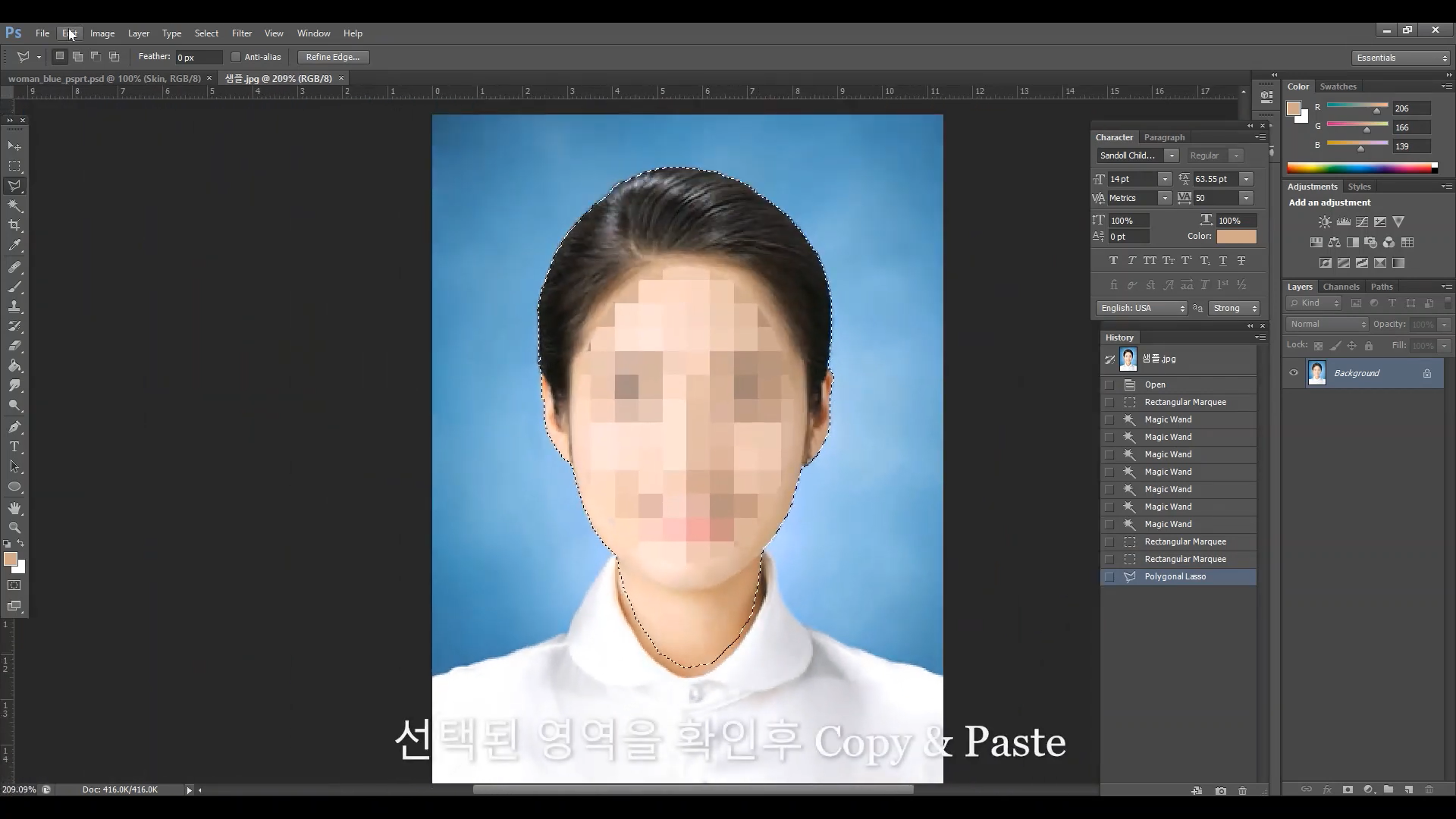Expand the Normal blend mode dropdown
The width and height of the screenshot is (1456, 819).
coord(1327,324)
